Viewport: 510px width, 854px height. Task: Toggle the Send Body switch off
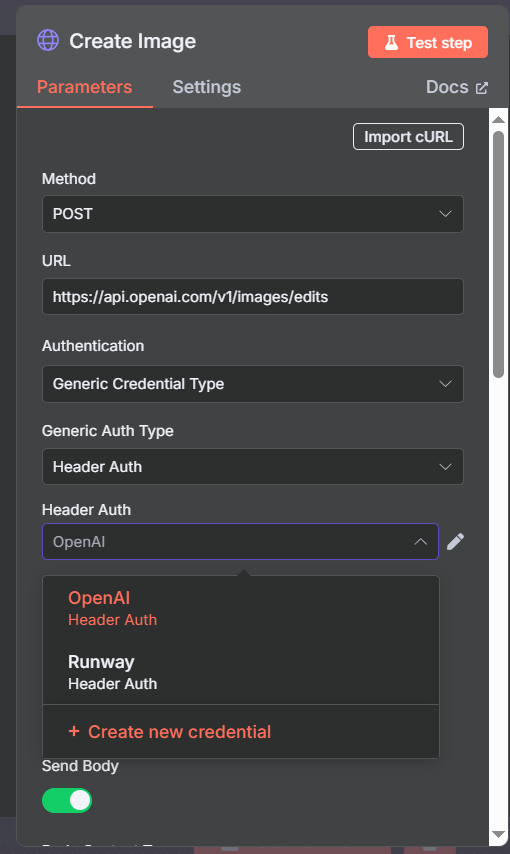tap(67, 800)
